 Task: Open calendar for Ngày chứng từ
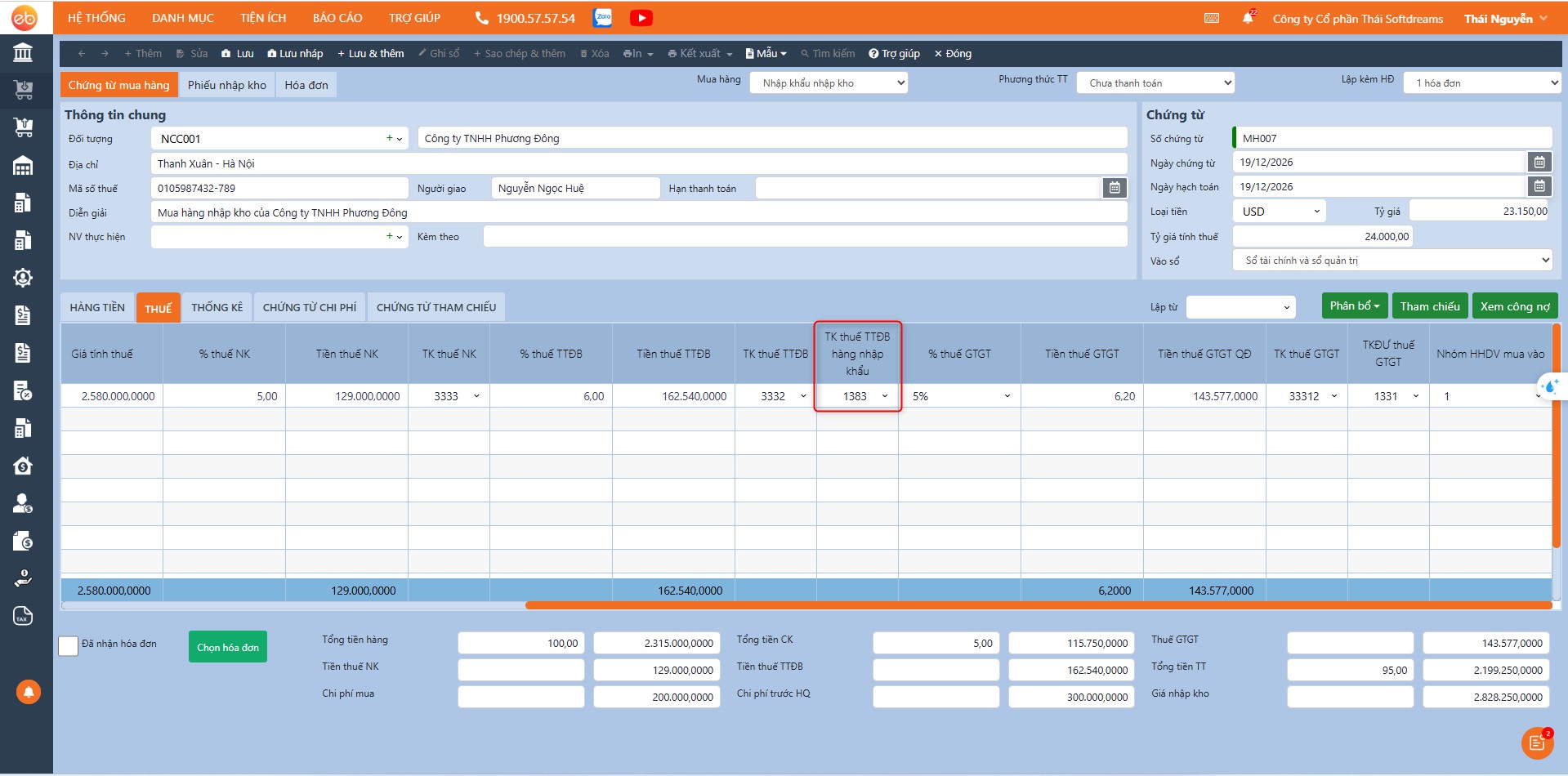coord(1539,163)
